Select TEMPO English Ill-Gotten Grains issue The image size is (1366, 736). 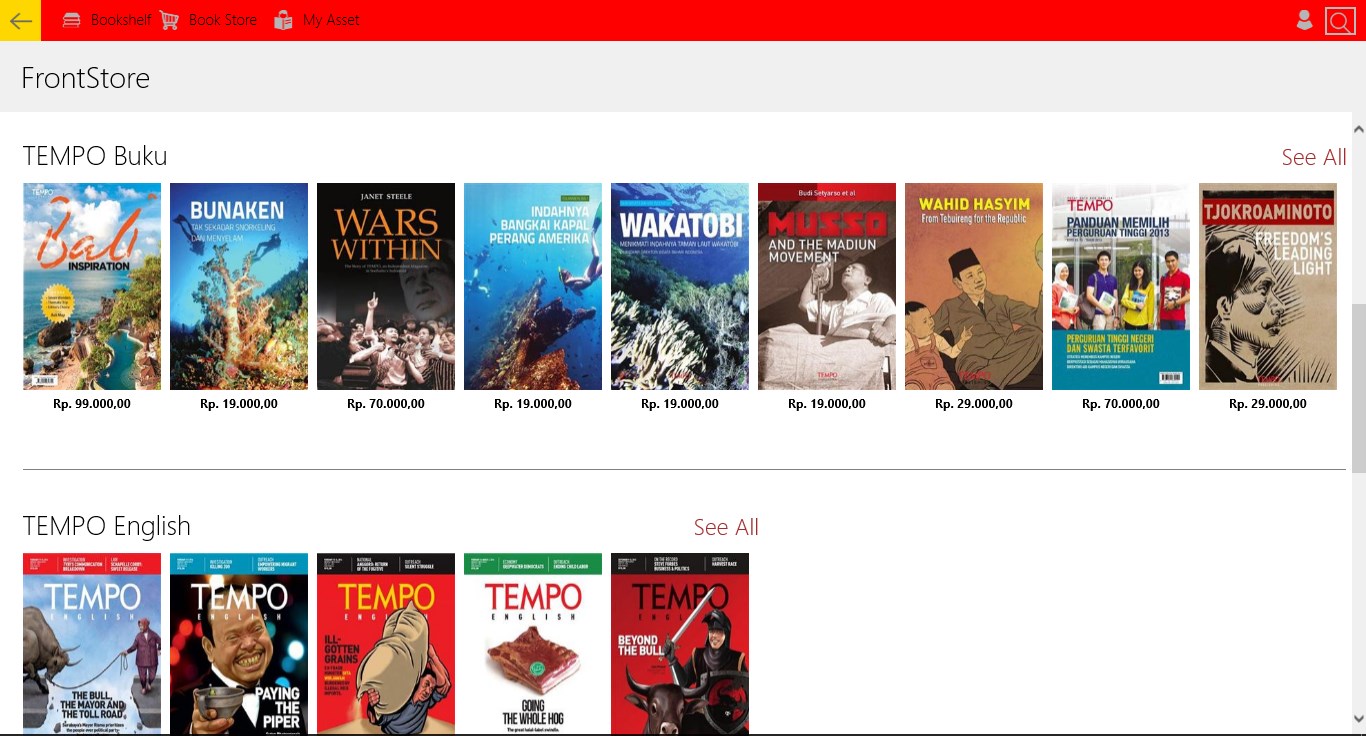click(x=386, y=643)
